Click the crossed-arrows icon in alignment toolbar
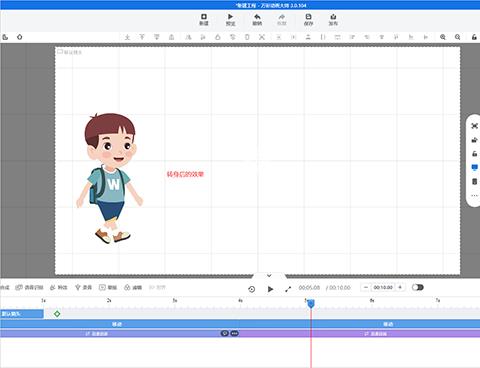 (x=262, y=37)
